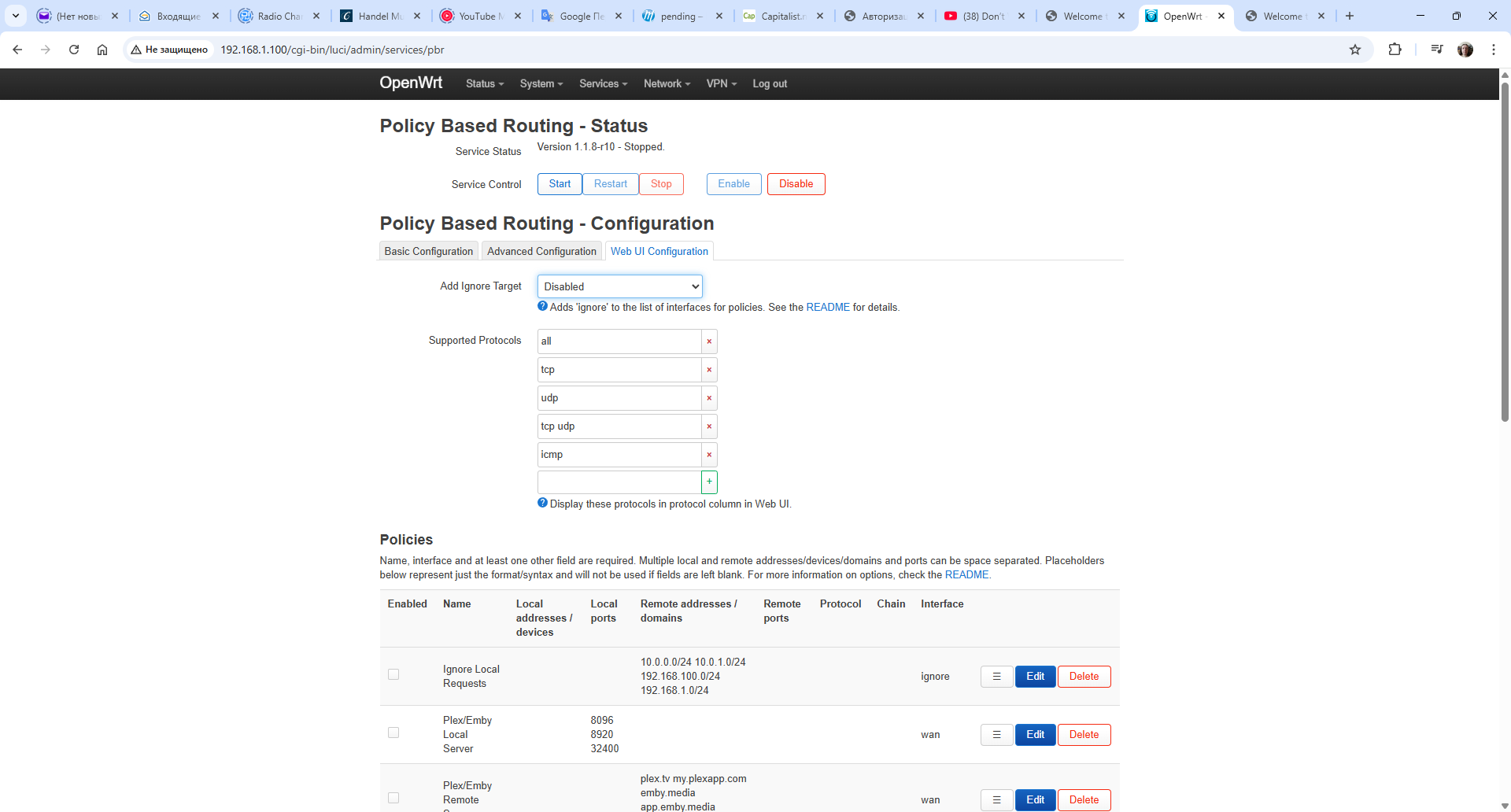The image size is (1511, 812).
Task: Click help icon beside Display these protocols hint
Action: coord(542,504)
